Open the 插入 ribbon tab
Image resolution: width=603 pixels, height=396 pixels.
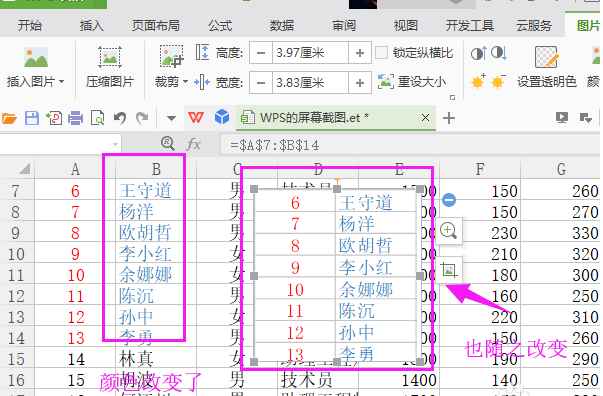pyautogui.click(x=92, y=26)
